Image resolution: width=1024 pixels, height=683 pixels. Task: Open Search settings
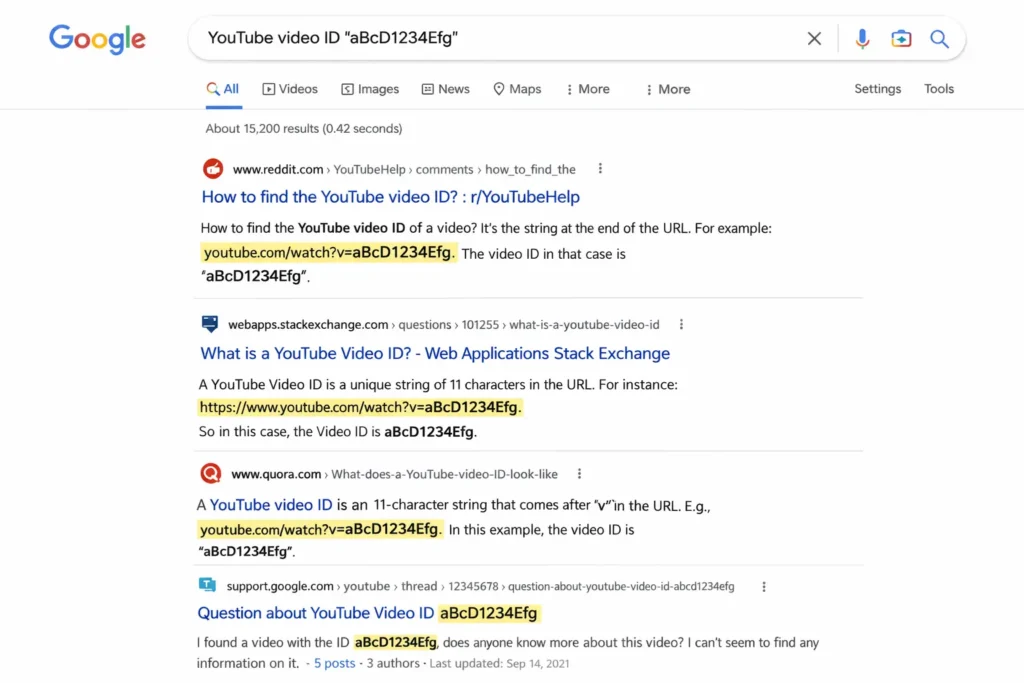click(x=877, y=89)
